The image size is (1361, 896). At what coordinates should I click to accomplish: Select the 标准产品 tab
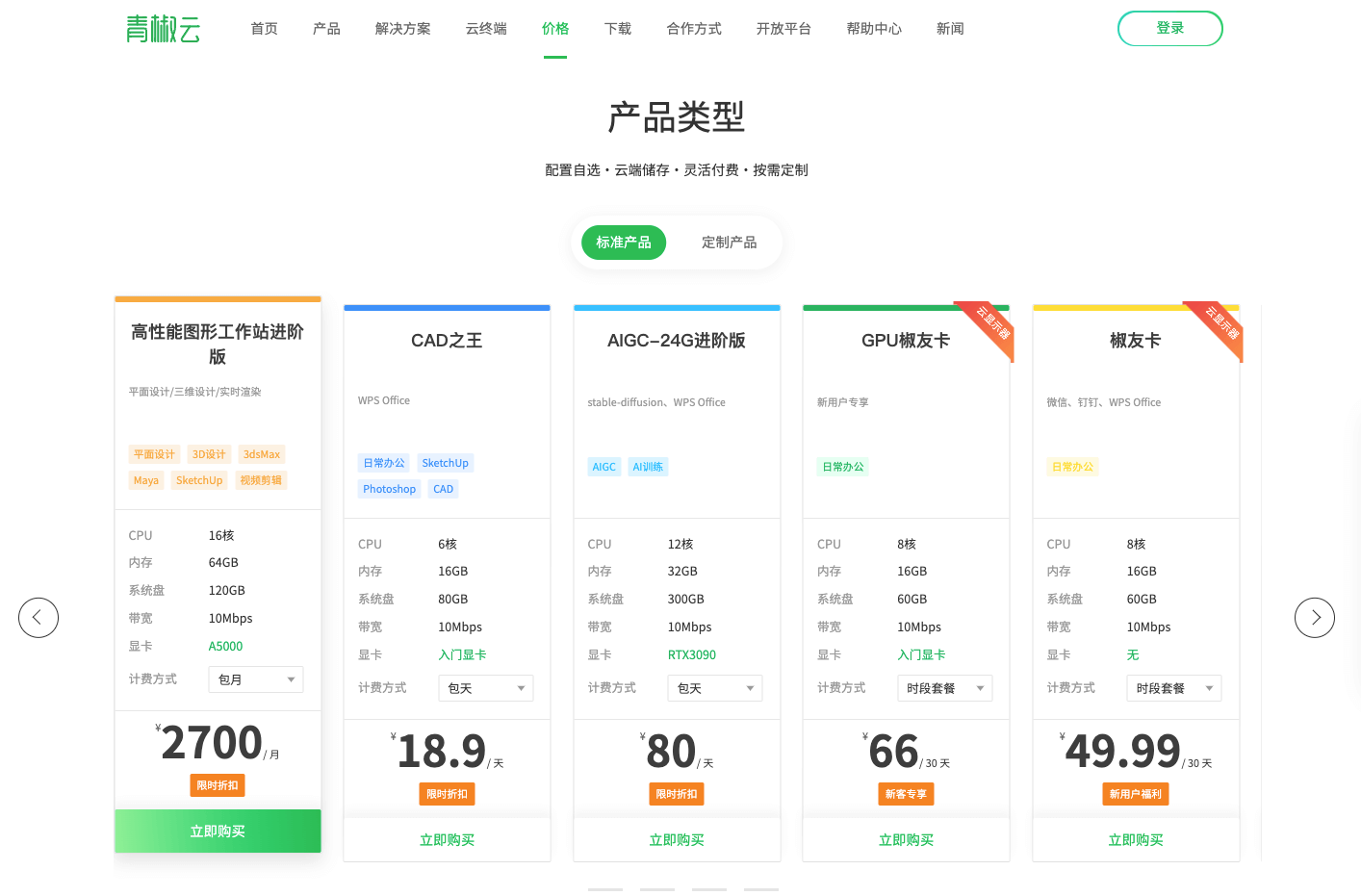pyautogui.click(x=624, y=243)
